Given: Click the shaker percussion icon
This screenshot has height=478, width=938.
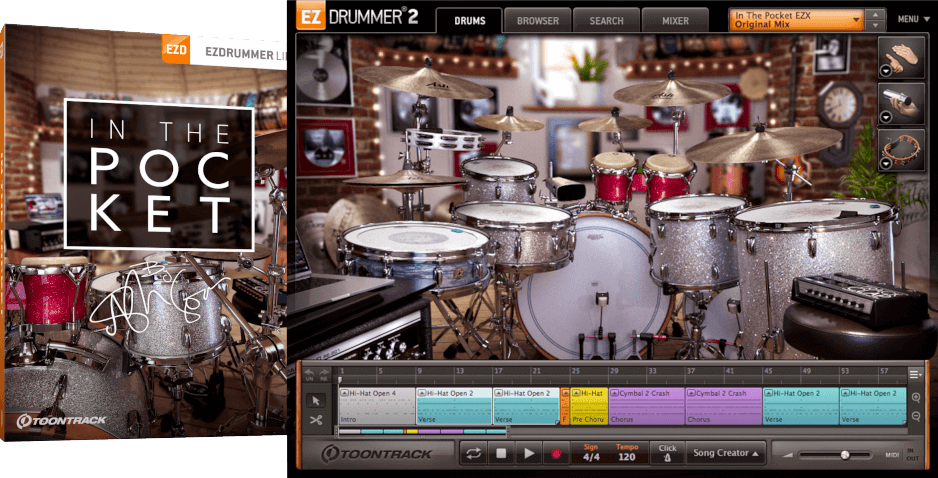Looking at the screenshot, I should 902,104.
